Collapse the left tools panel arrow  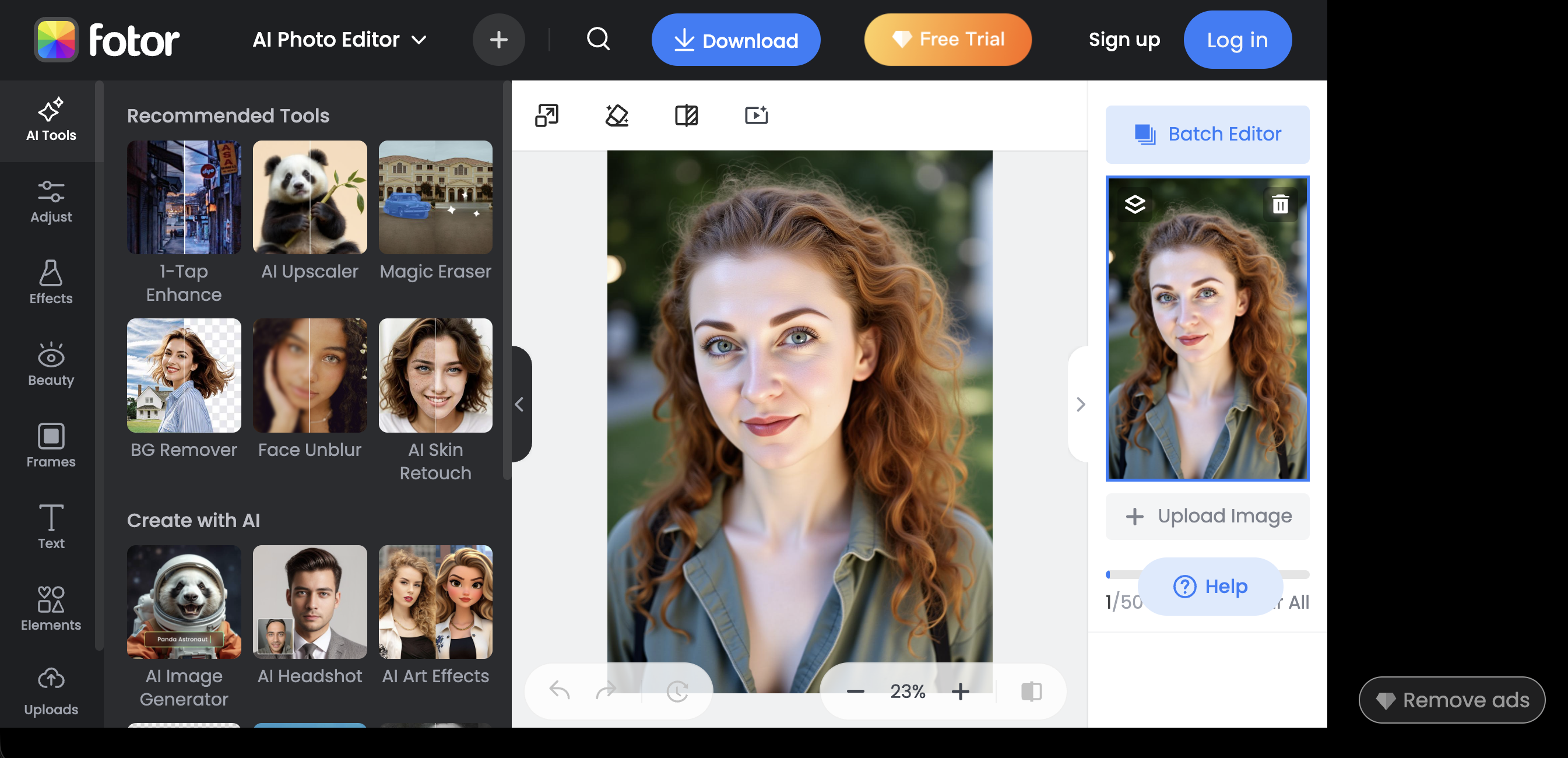pyautogui.click(x=519, y=404)
